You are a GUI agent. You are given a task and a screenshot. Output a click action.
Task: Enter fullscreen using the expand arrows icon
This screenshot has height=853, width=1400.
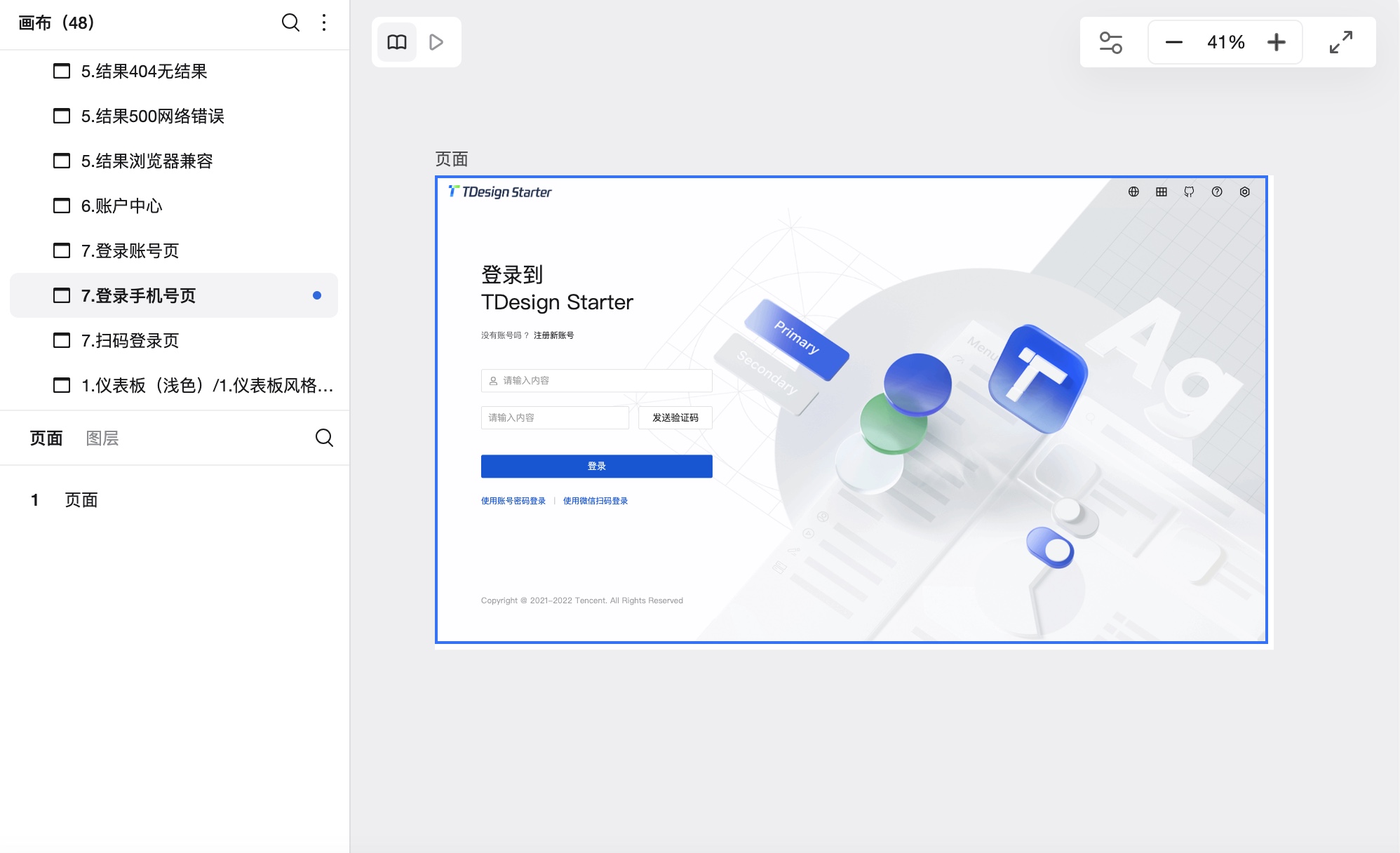(x=1341, y=42)
